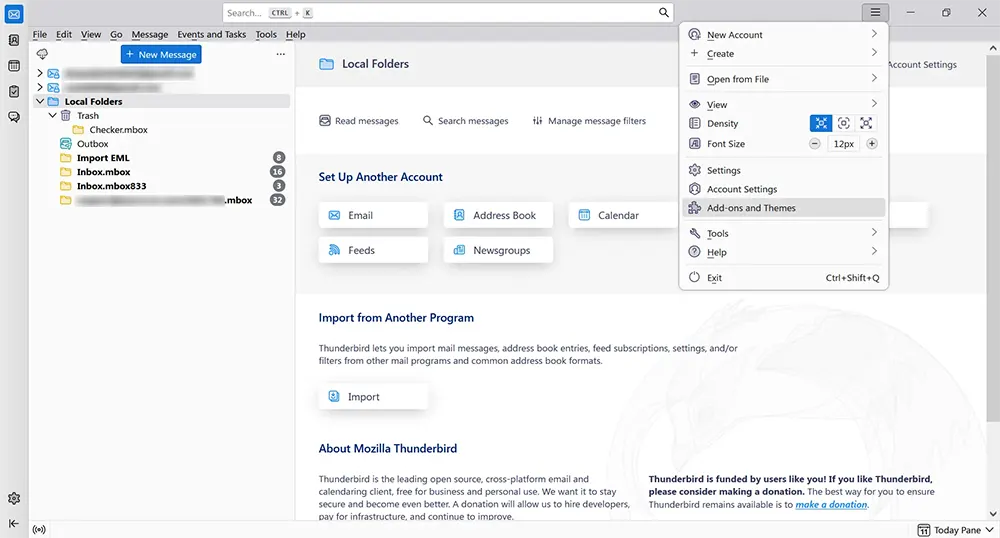The height and width of the screenshot is (538, 1000).
Task: Click the Address Book setup button
Action: click(x=498, y=215)
